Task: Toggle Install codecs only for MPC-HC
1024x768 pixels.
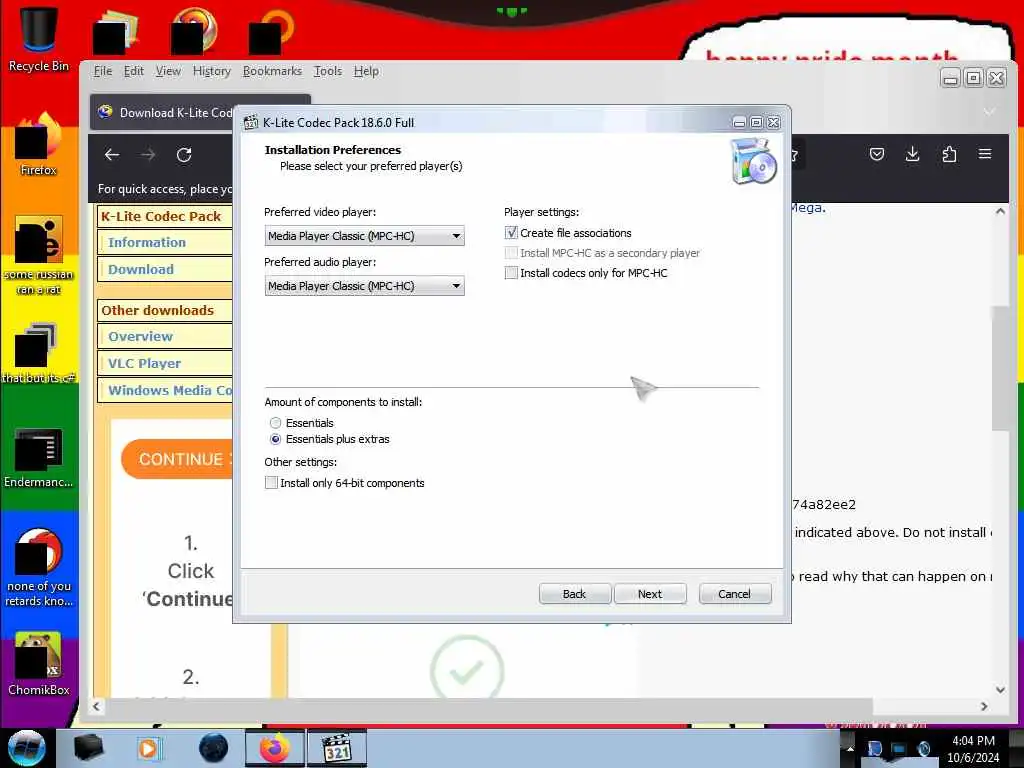Action: tap(511, 272)
